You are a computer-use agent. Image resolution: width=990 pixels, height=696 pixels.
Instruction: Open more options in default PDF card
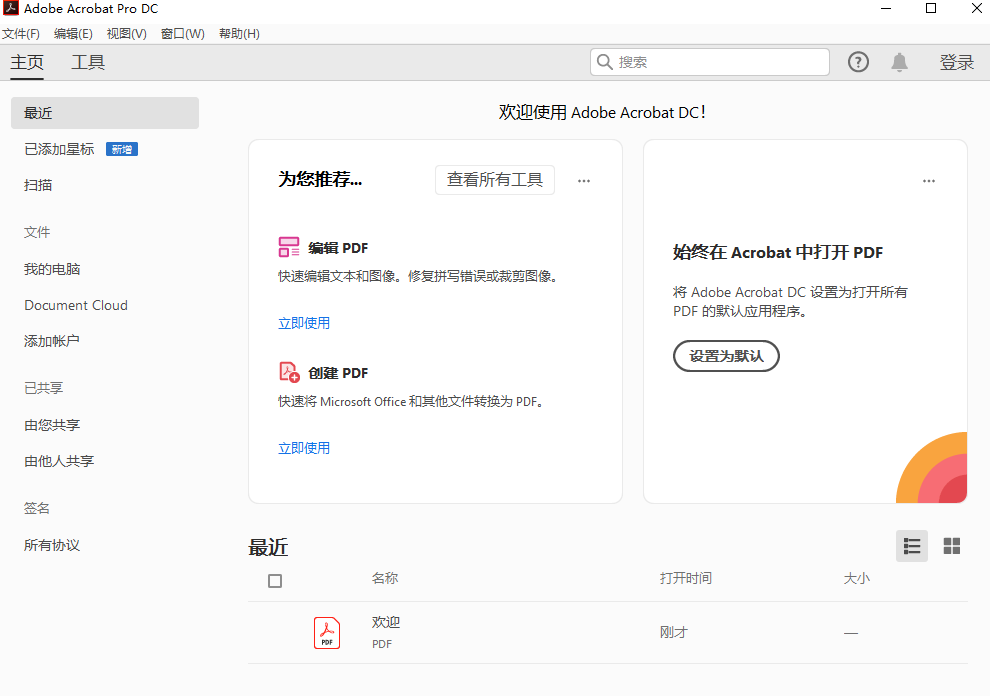[x=929, y=181]
